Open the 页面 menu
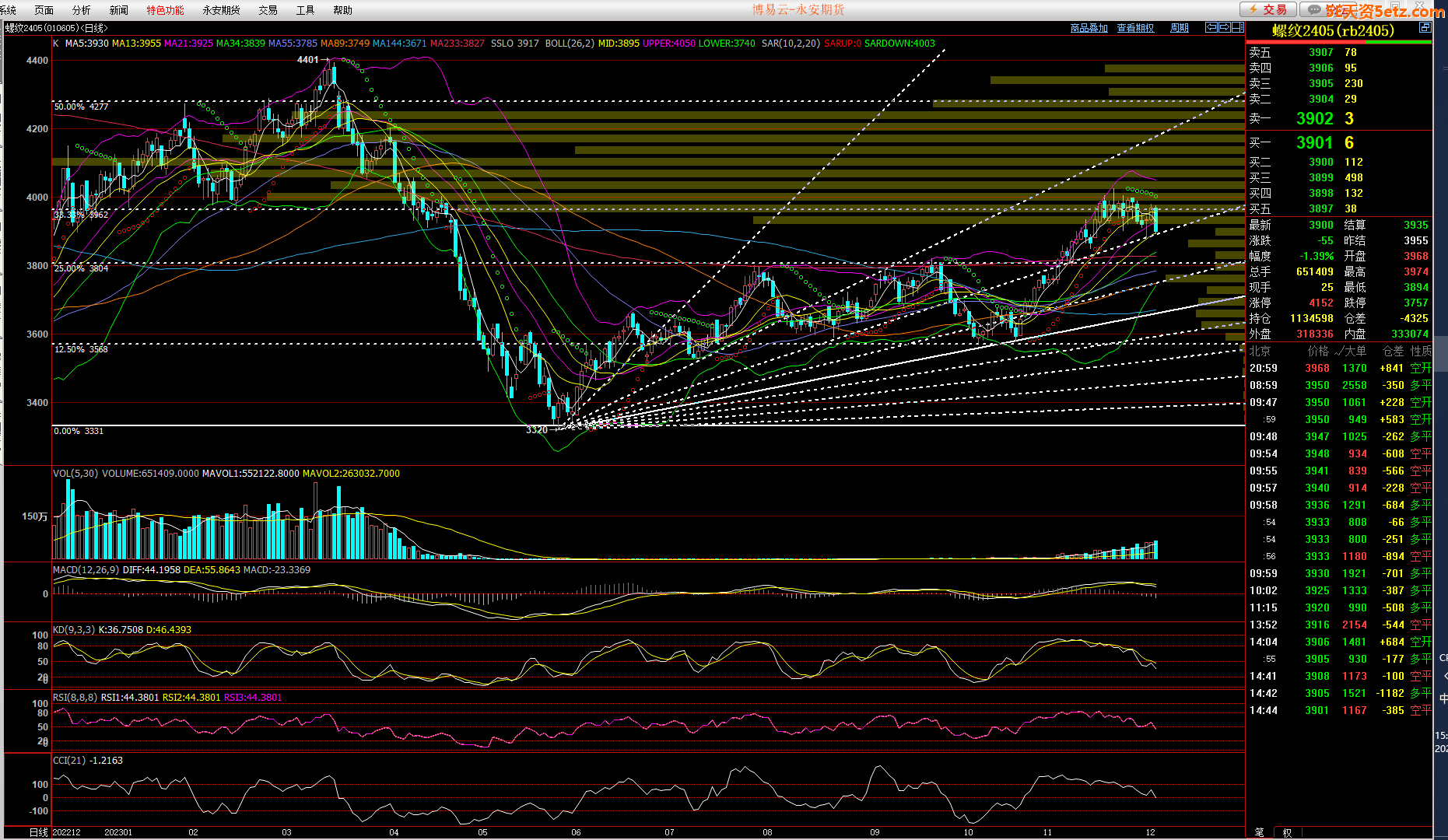 click(x=44, y=10)
